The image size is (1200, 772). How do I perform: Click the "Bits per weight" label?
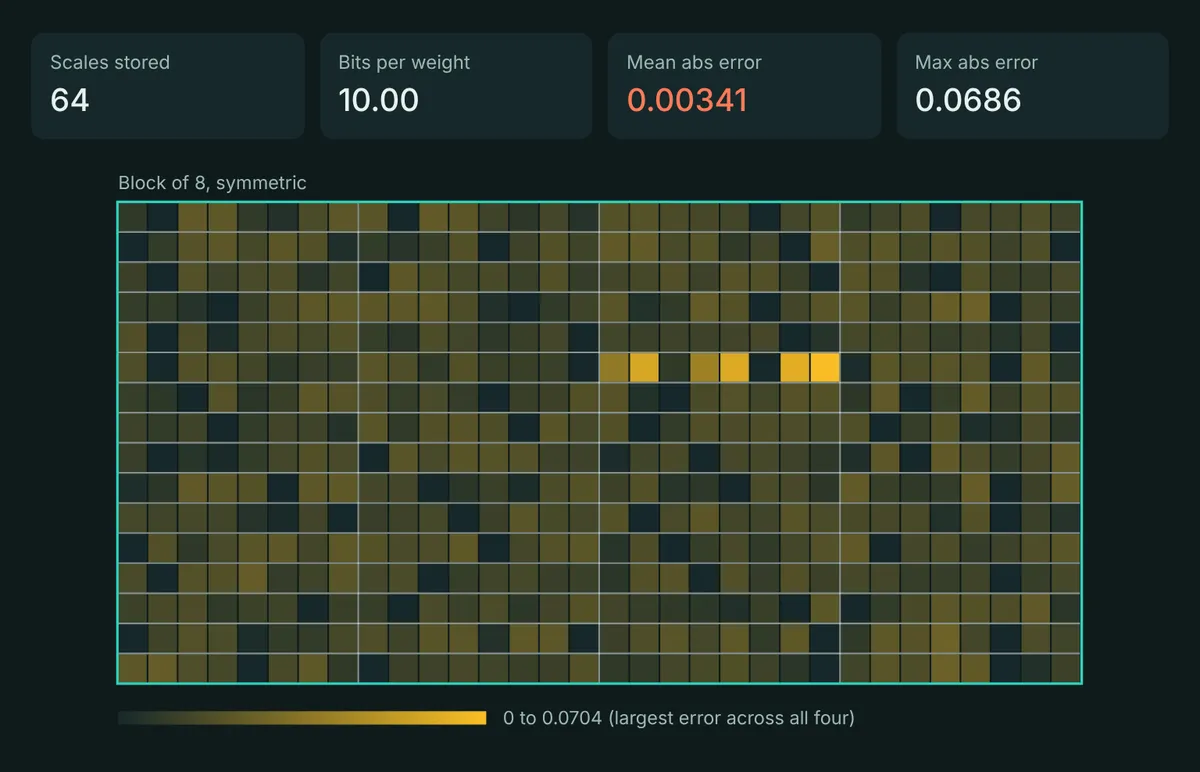(404, 62)
